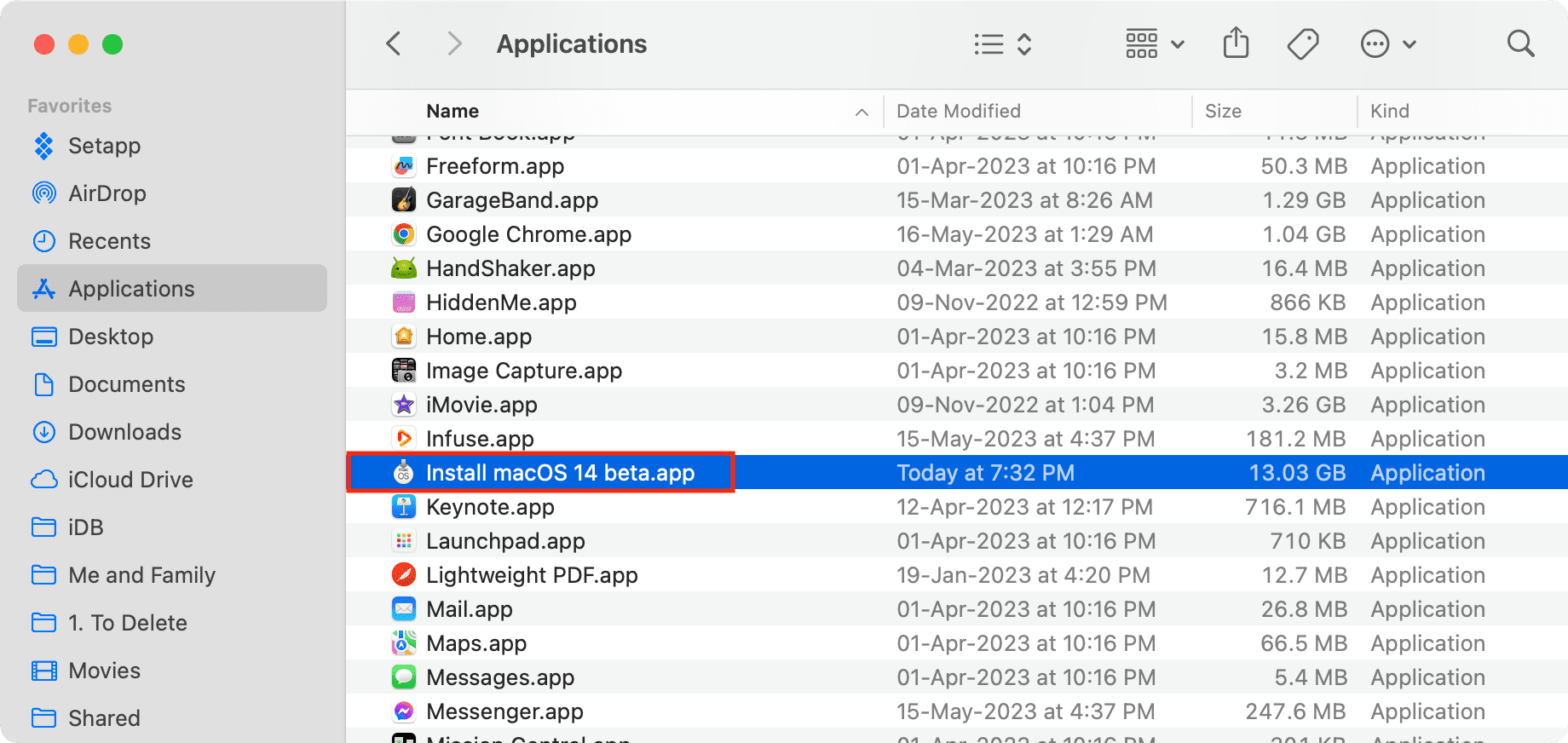1568x743 pixels.
Task: Click Messenger.app's 247.6 MB size
Action: [1296, 711]
